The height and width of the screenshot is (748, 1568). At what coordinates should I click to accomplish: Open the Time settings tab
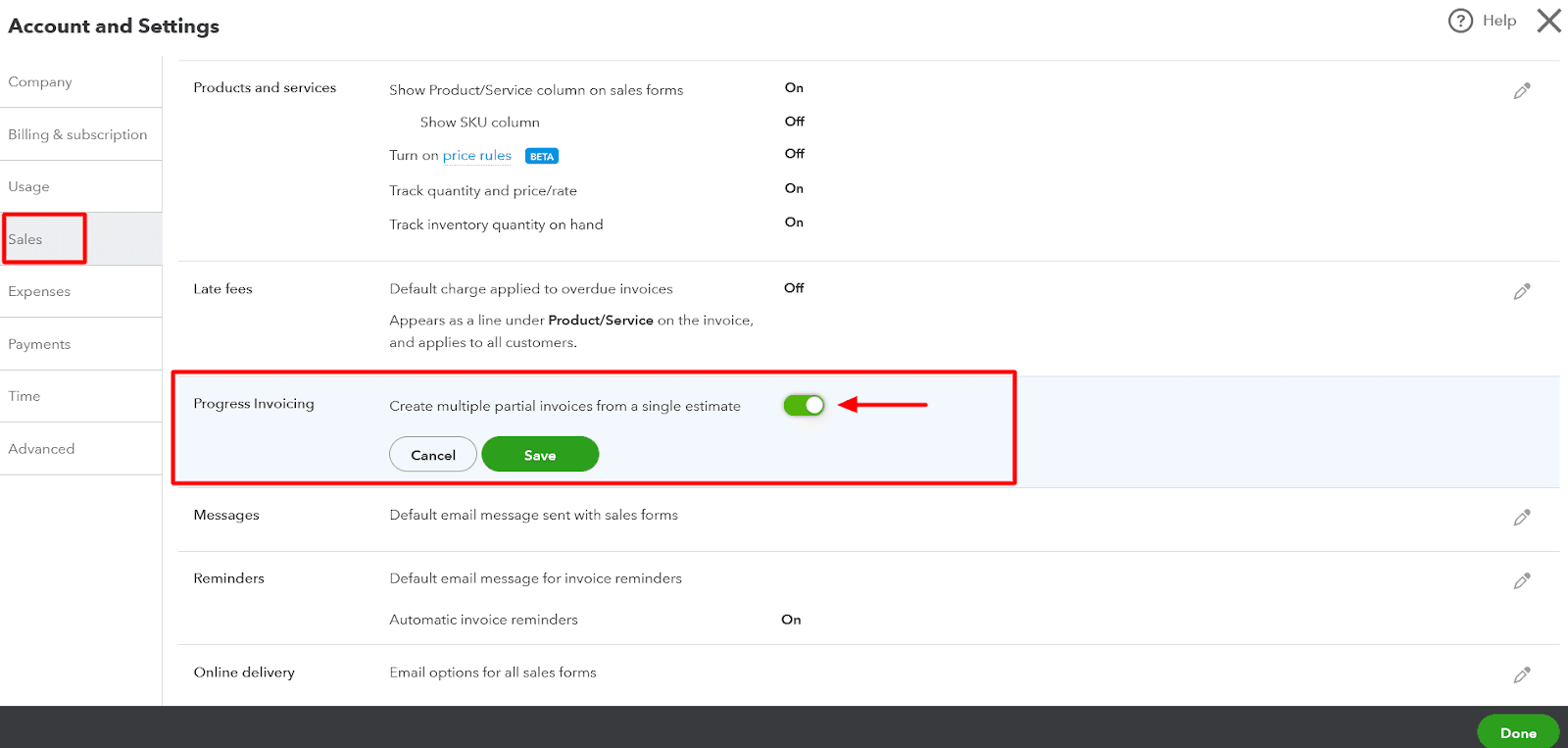[x=80, y=396]
